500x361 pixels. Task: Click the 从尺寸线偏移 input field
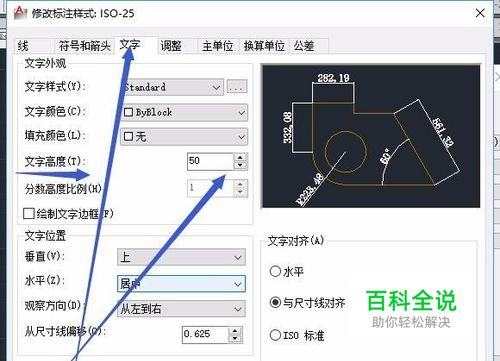pos(205,334)
